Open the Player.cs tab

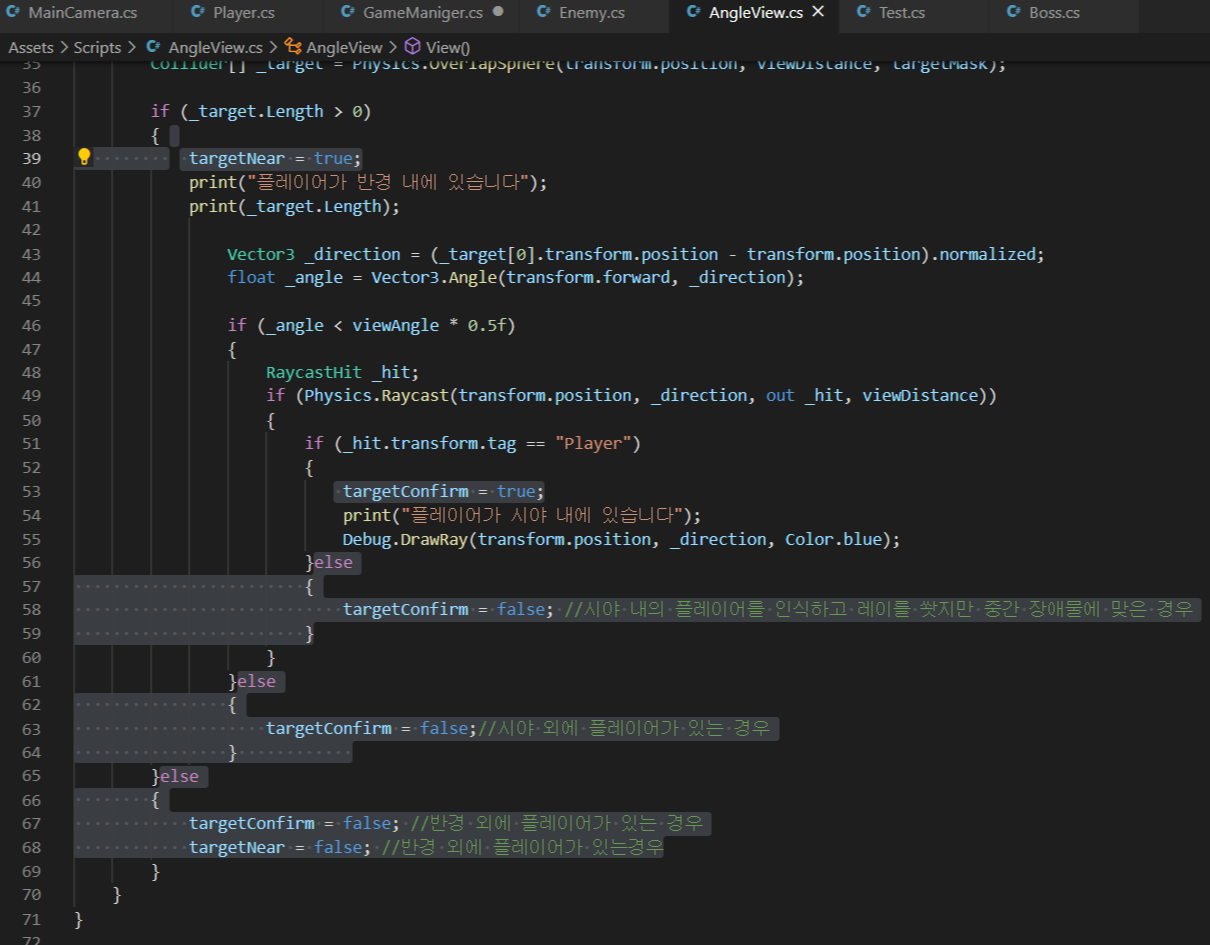pyautogui.click(x=244, y=13)
